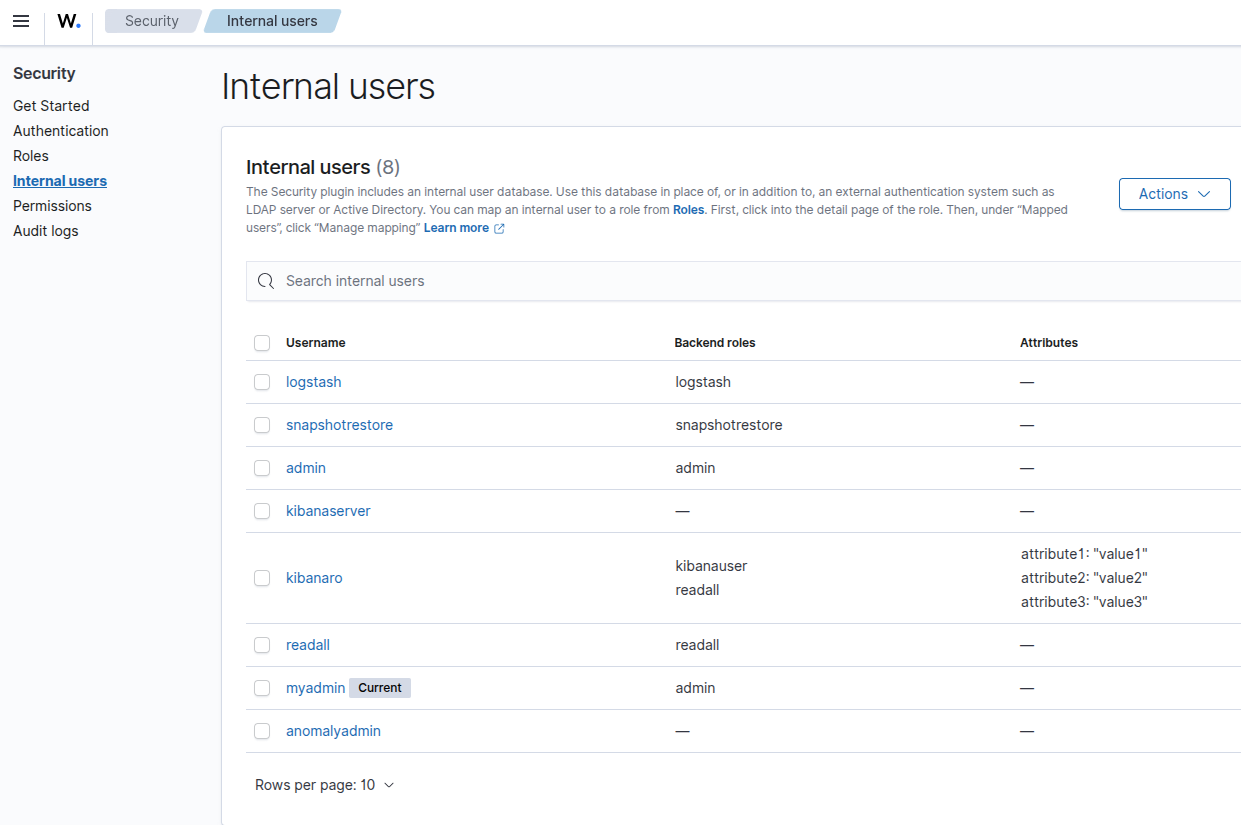Image resolution: width=1241 pixels, height=825 pixels.
Task: Click the search magnifier icon
Action: (266, 281)
